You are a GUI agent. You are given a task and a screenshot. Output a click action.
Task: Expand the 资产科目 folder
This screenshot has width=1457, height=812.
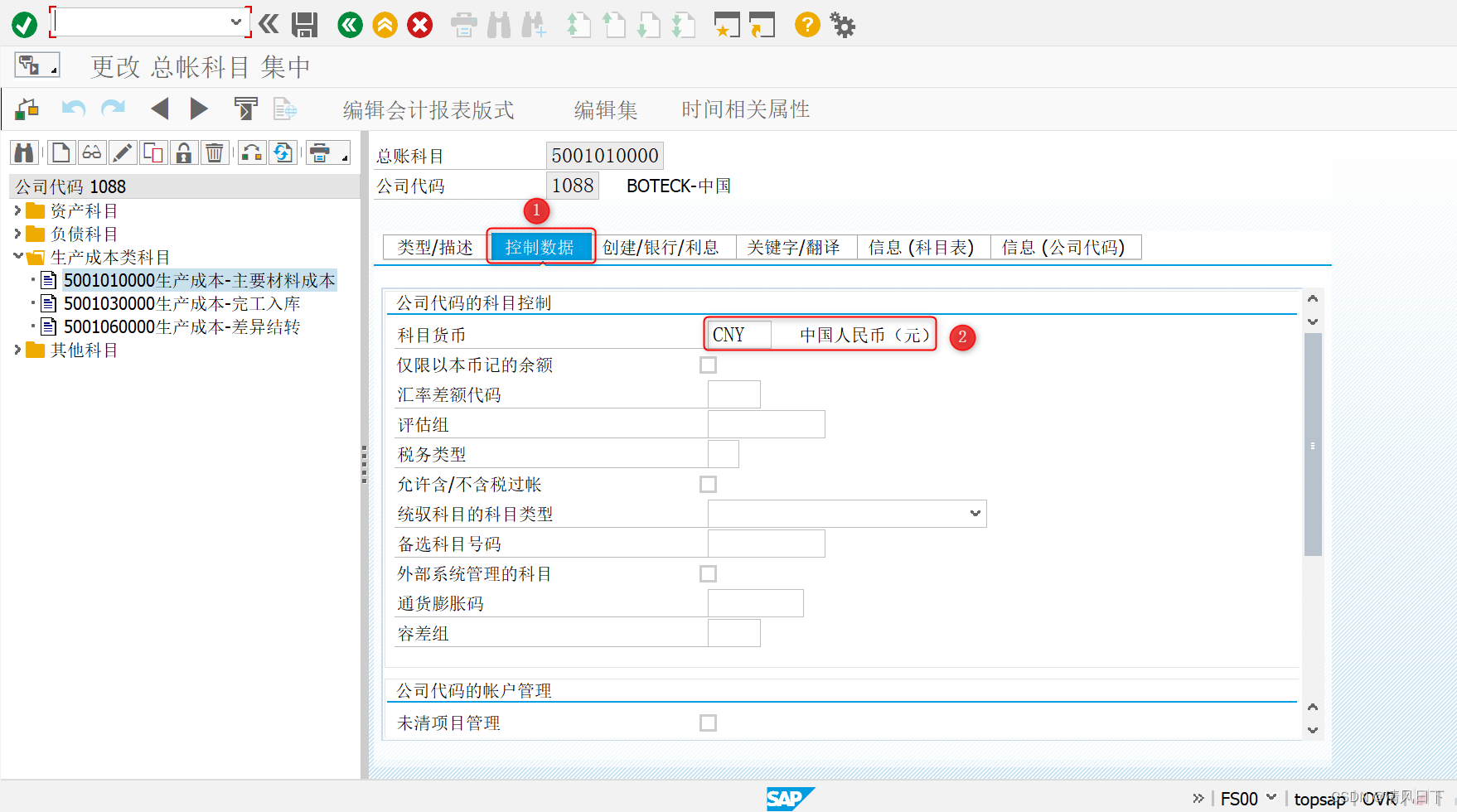[x=18, y=210]
